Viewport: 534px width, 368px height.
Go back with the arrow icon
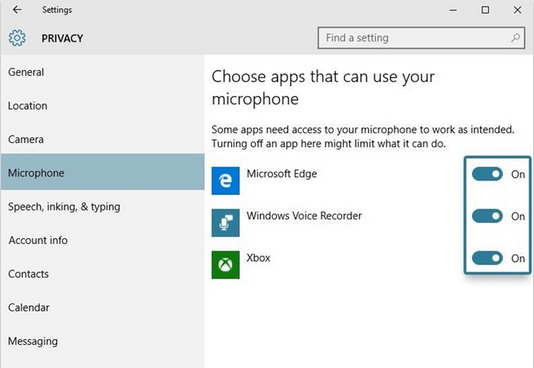[17, 10]
